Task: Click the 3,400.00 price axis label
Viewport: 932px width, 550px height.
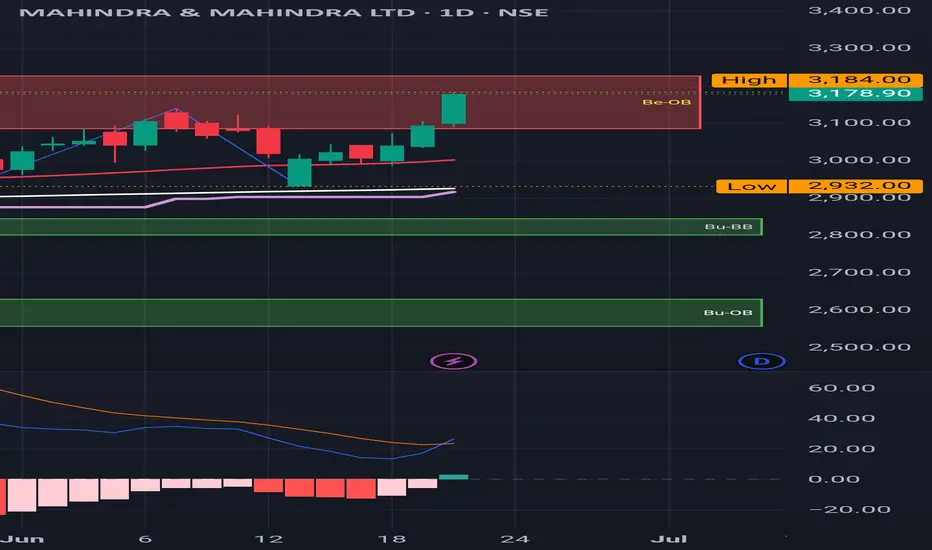Action: 859,10
